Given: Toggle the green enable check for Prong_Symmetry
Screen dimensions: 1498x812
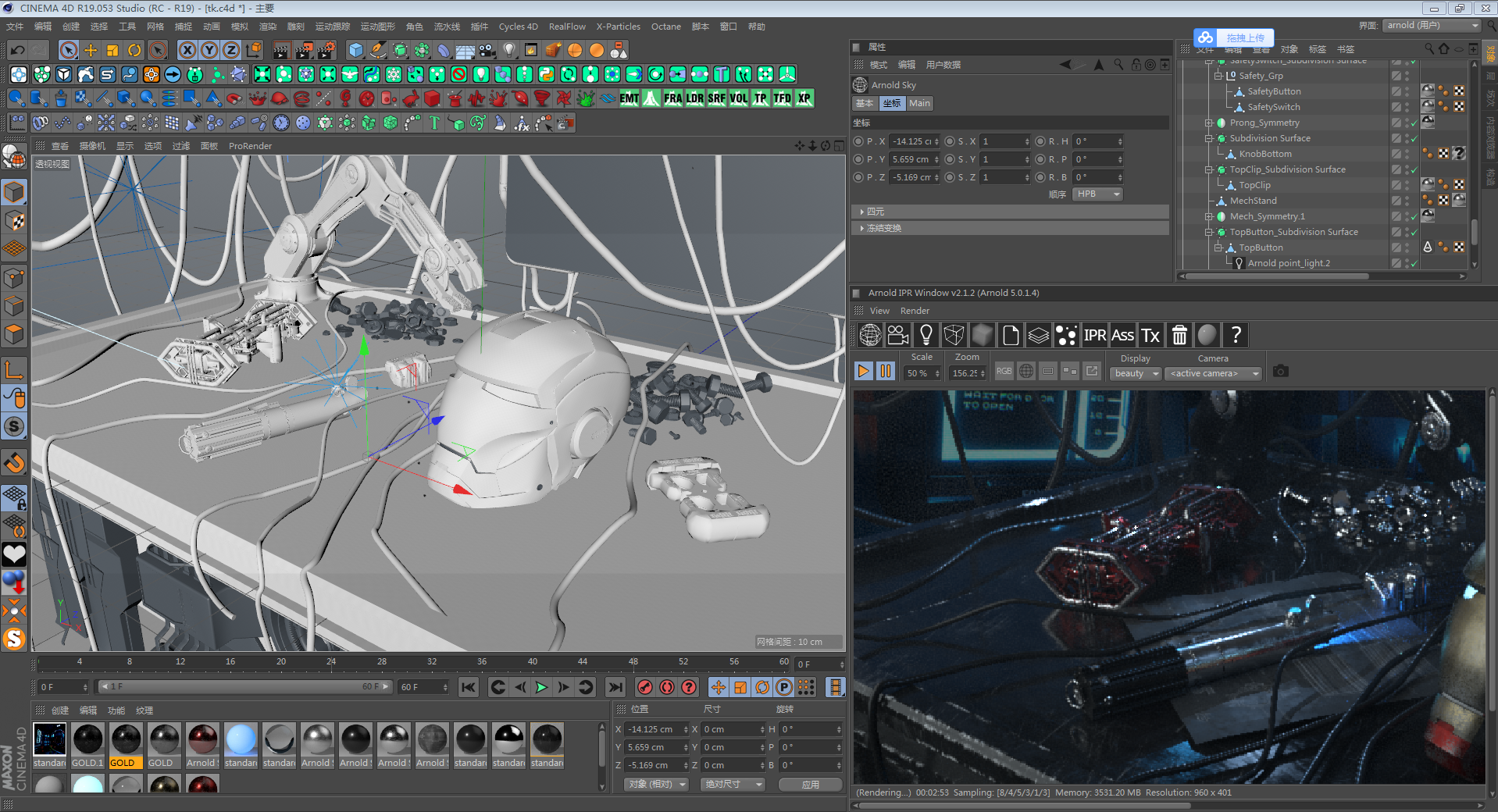Looking at the screenshot, I should (1414, 123).
